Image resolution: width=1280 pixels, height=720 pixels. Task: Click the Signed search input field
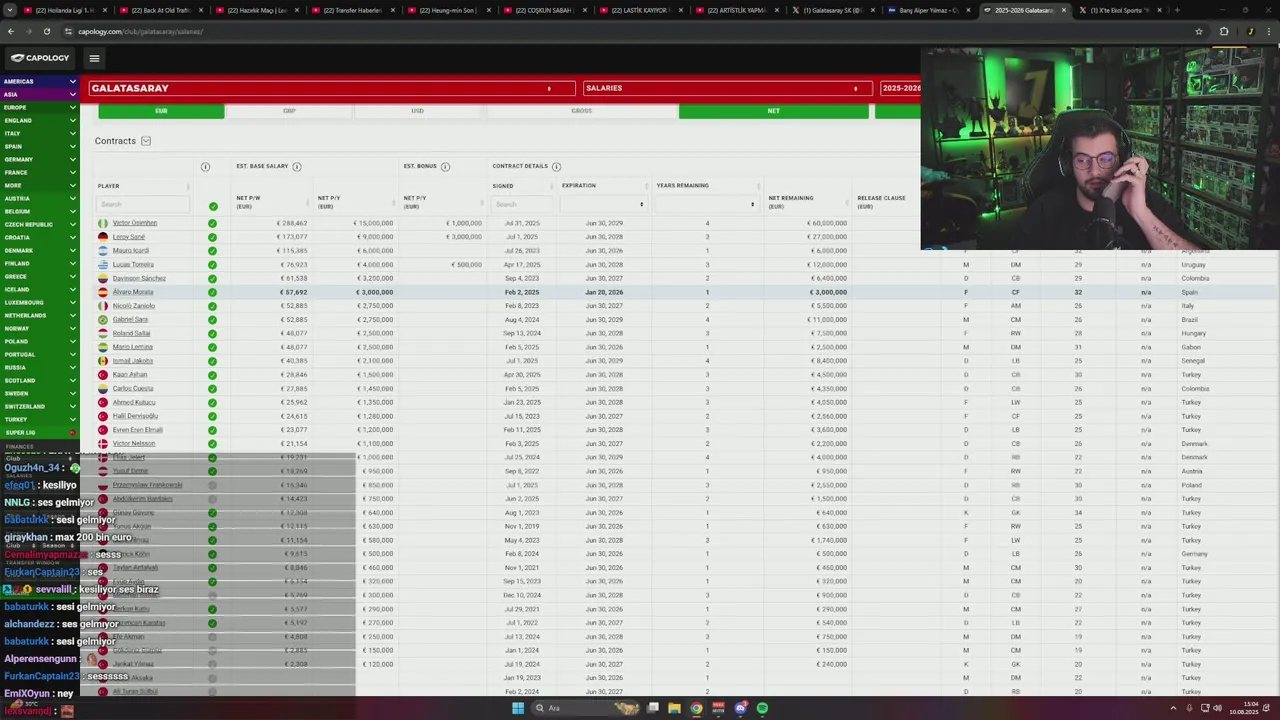[x=520, y=204]
